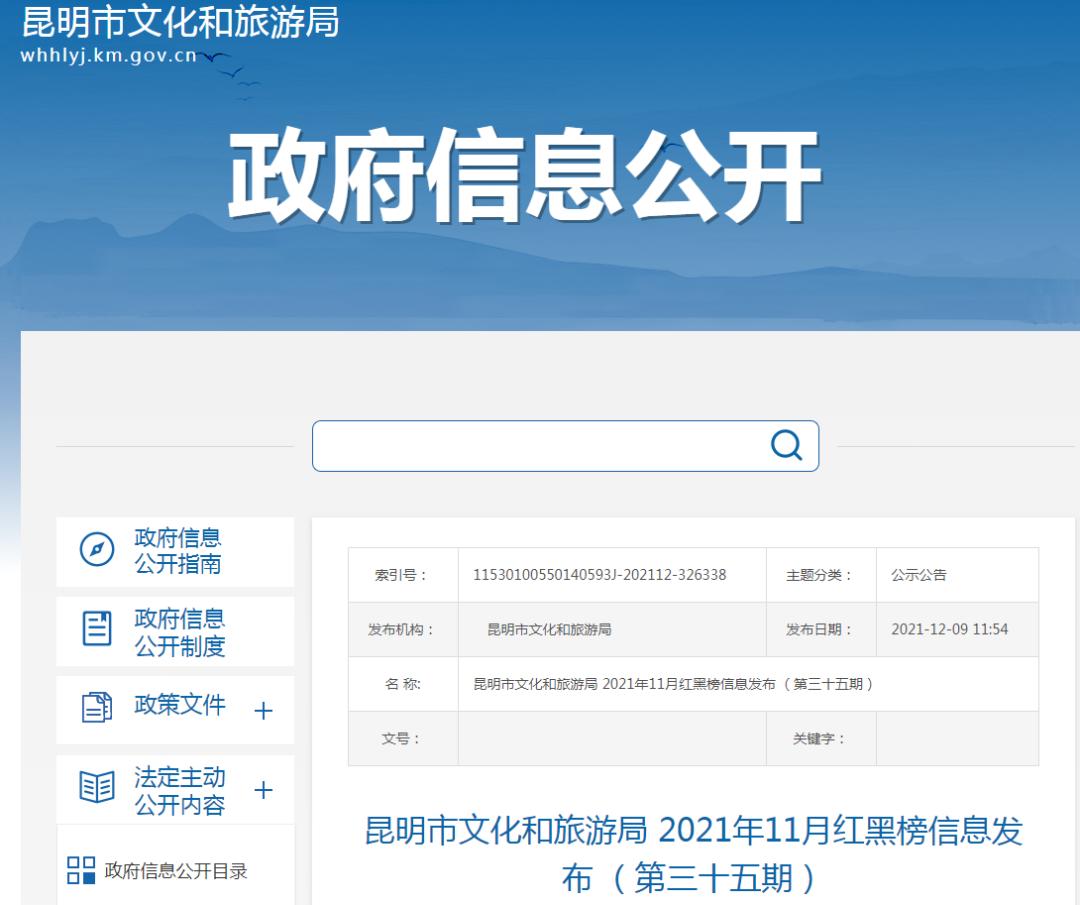This screenshot has height=905, width=1080.
Task: Open the 政府信息公开制度 menu item
Action: click(x=180, y=632)
